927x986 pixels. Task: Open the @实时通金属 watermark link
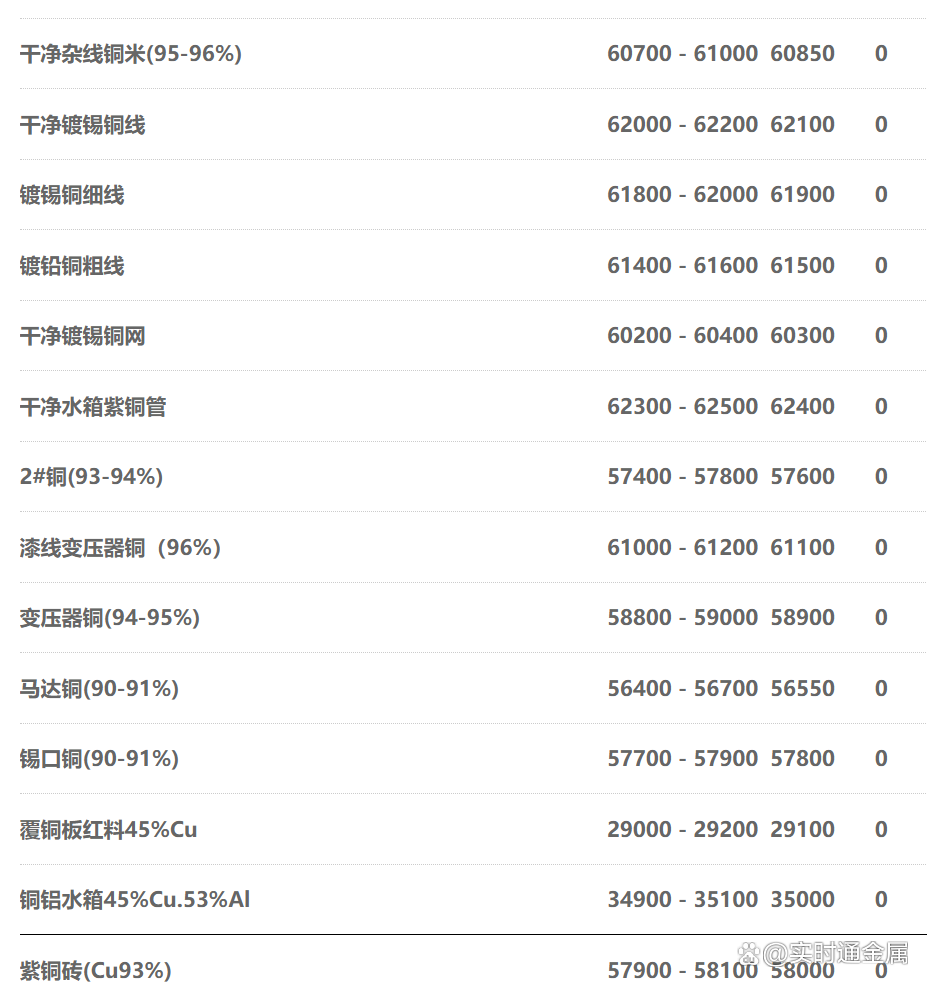pos(836,954)
